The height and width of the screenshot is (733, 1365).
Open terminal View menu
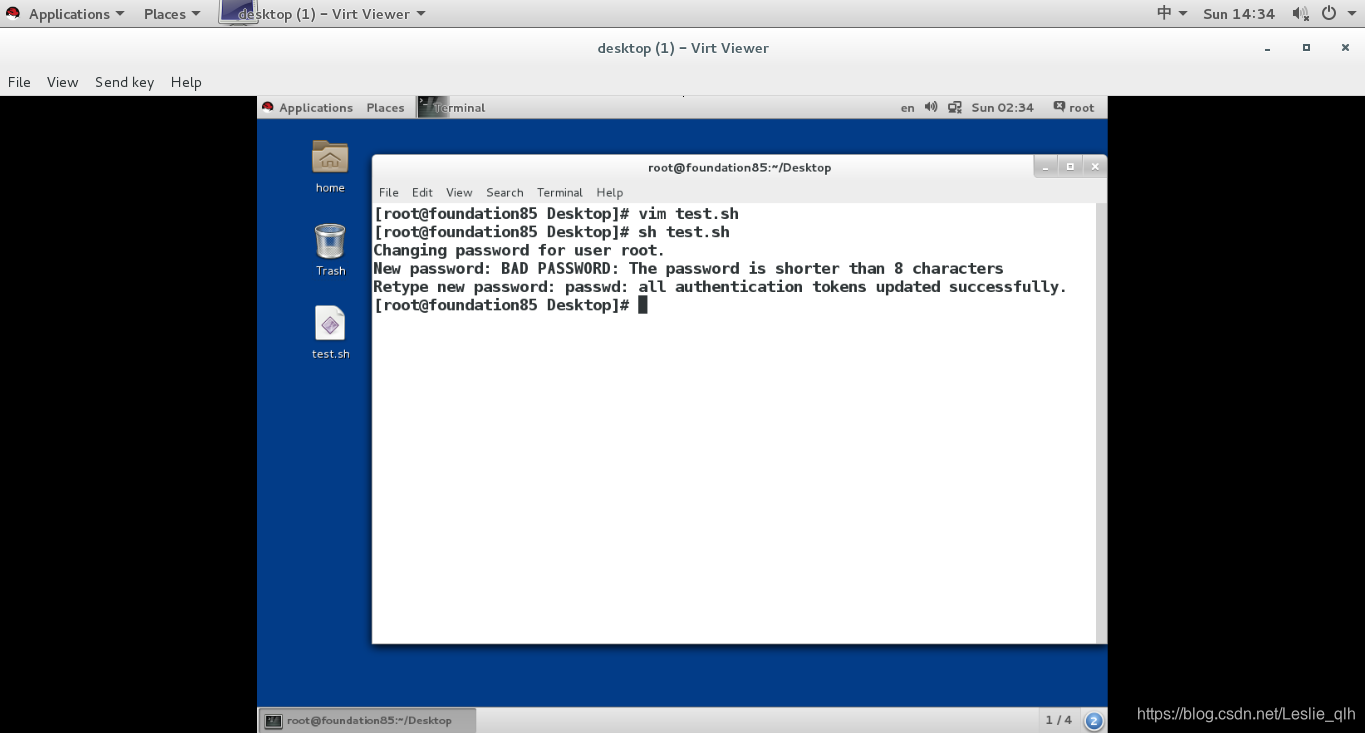point(459,192)
